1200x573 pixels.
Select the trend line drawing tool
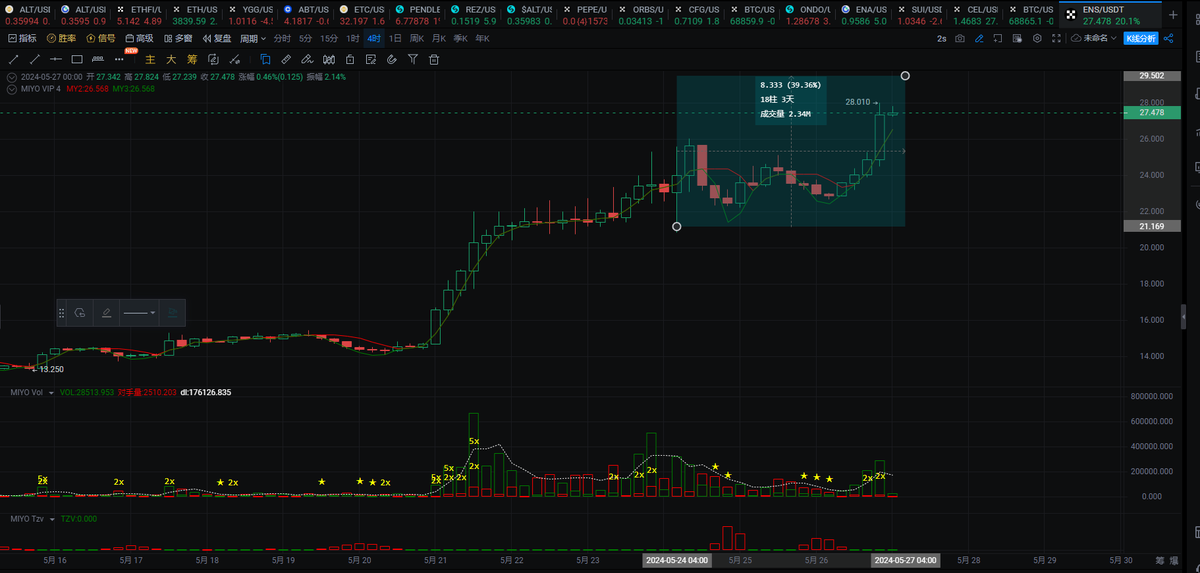click(x=14, y=59)
